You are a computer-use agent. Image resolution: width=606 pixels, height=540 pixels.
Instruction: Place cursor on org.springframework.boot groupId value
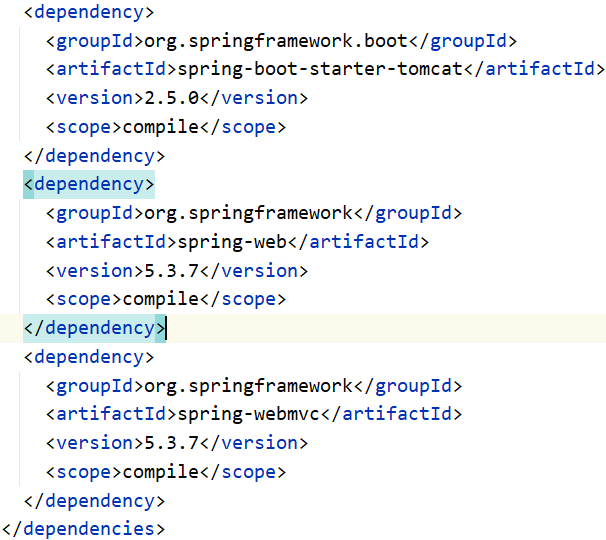[x=275, y=41]
